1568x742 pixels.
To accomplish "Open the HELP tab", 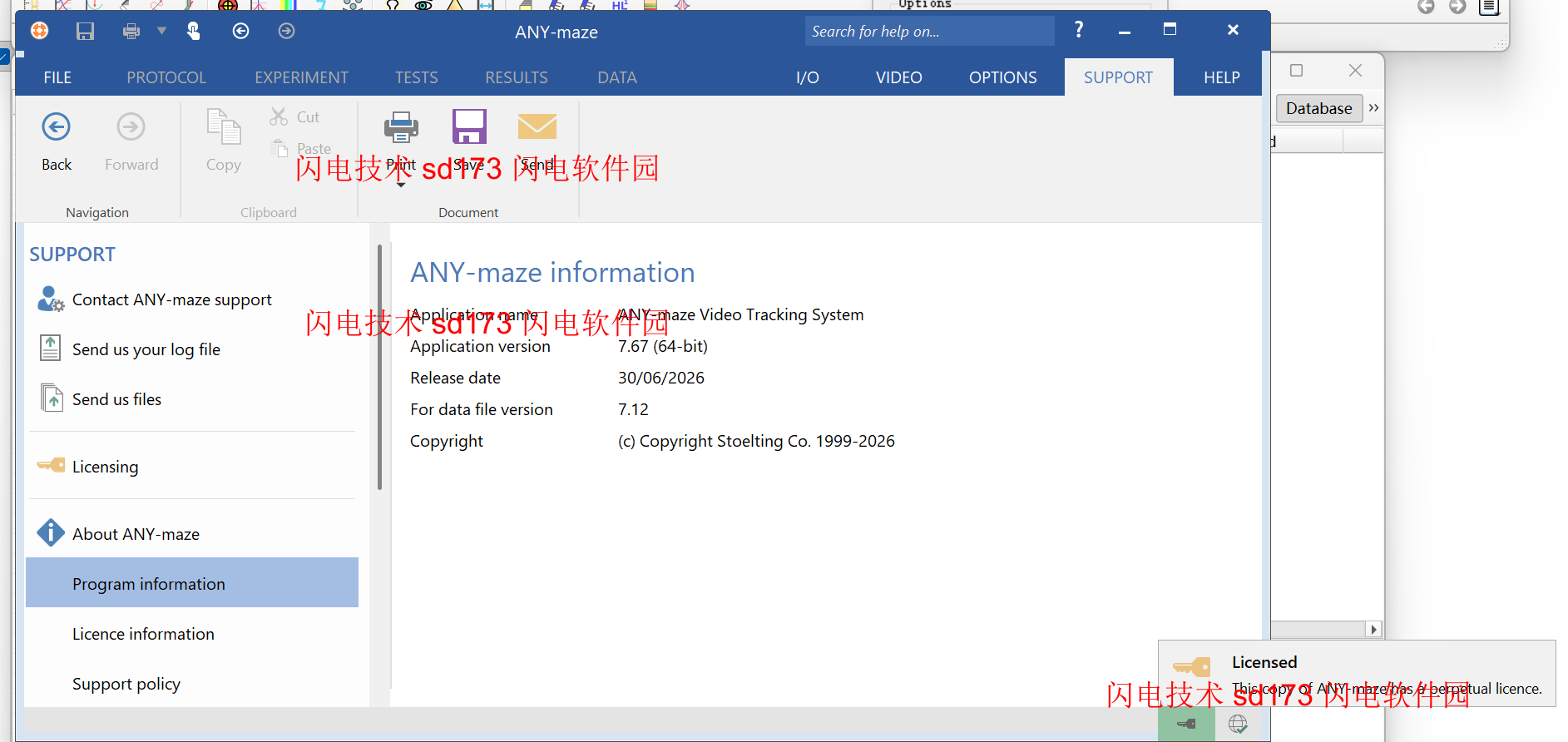I will click(1221, 77).
